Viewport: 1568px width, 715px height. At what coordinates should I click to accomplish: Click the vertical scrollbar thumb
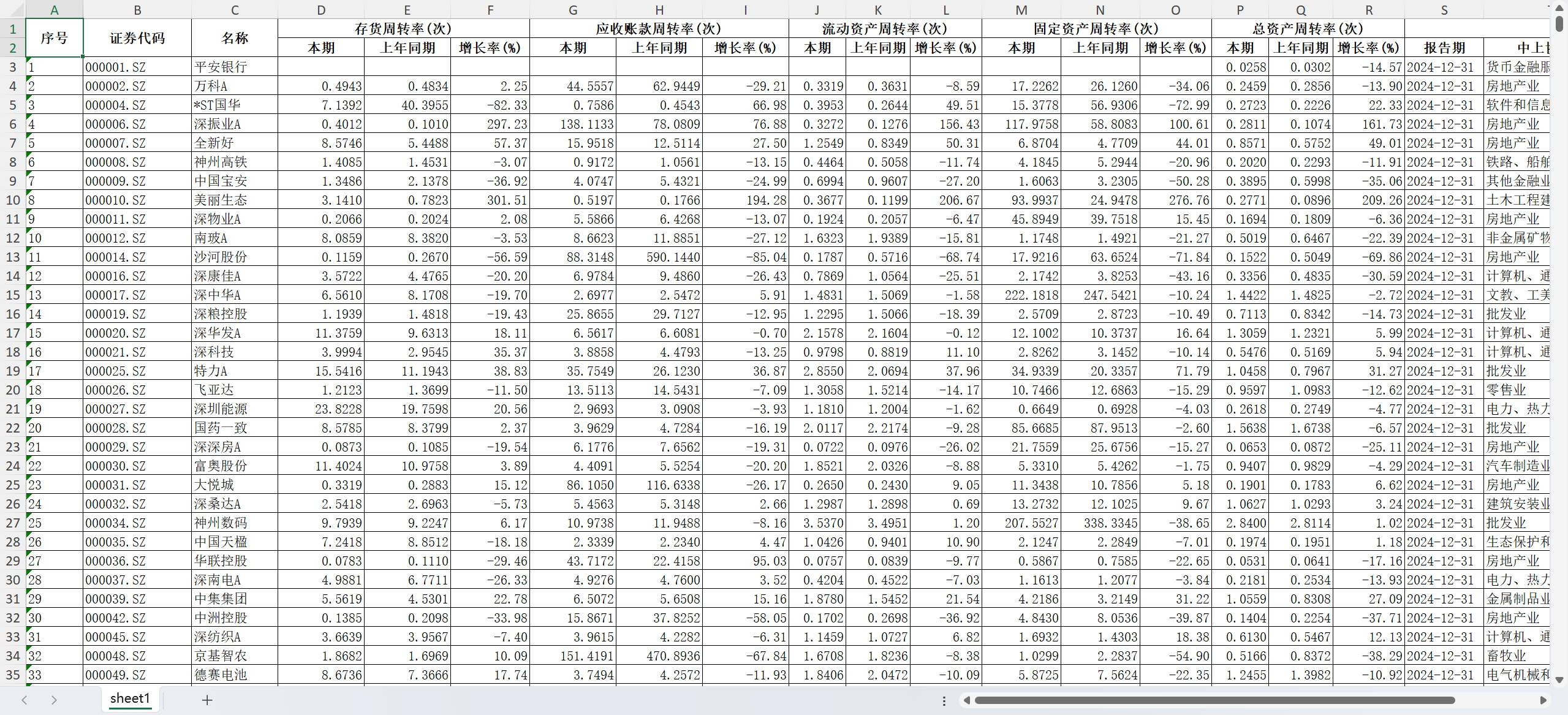[x=1560, y=23]
